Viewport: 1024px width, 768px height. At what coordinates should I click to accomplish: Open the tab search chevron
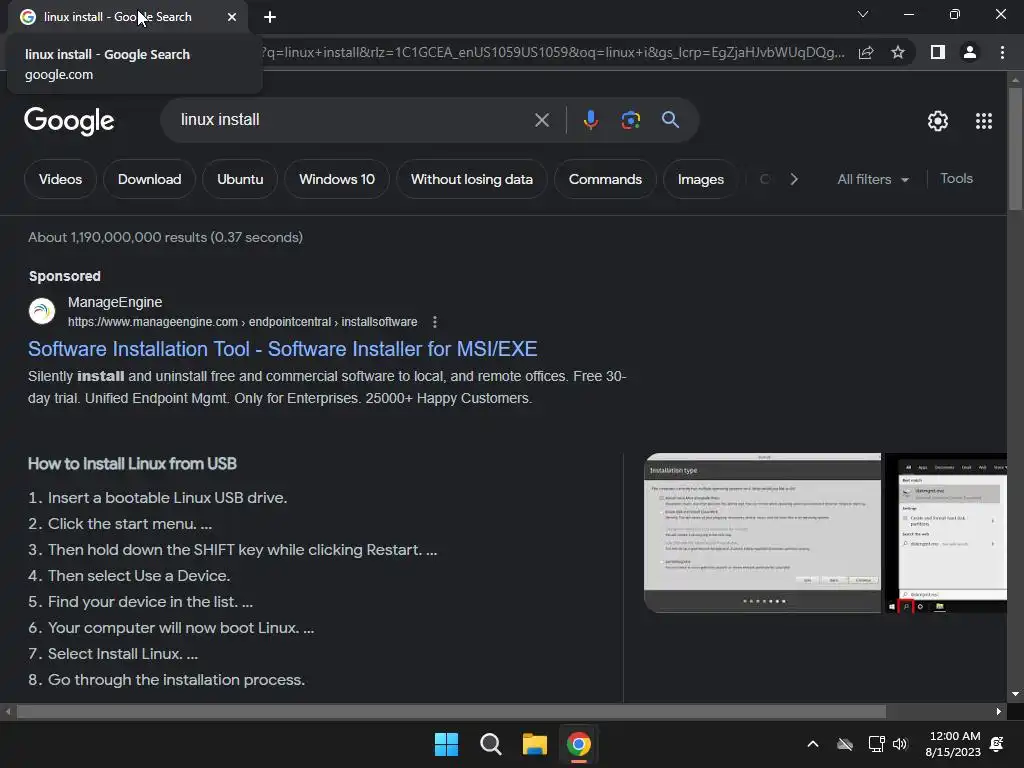coord(863,14)
